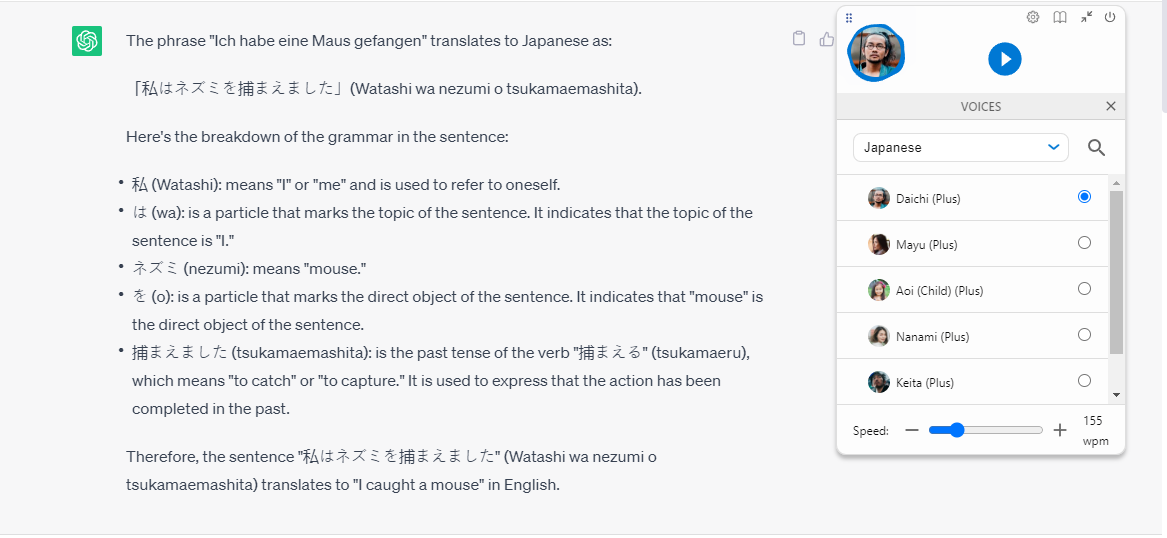
Task: Click the speed slider track
Action: [1000, 430]
